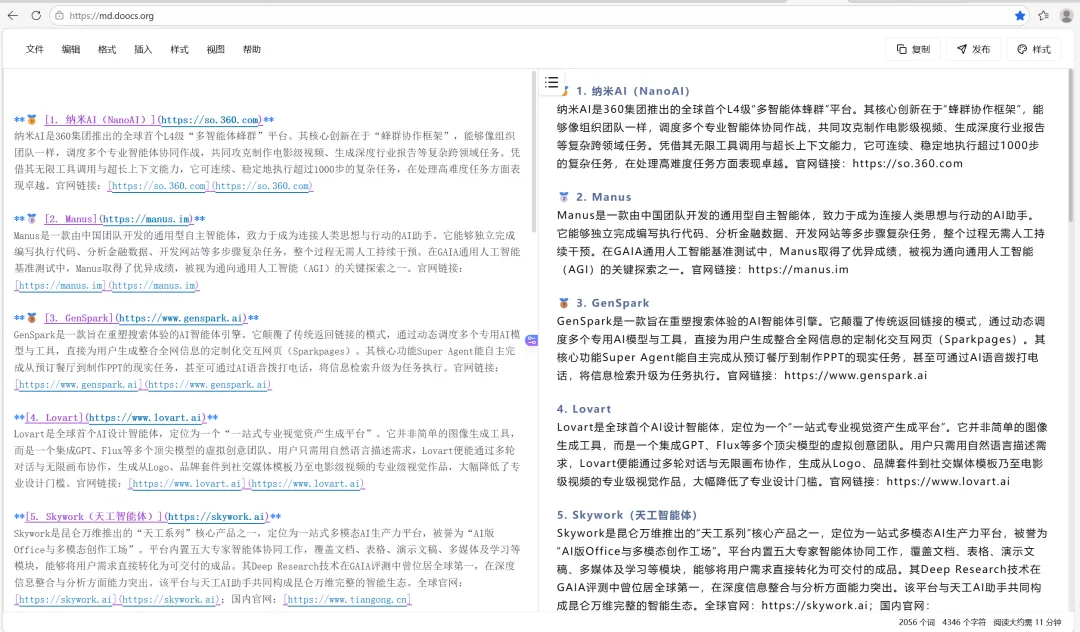Reload the md.doocs.org page
Screen dimensions: 1080x632
[36, 15]
